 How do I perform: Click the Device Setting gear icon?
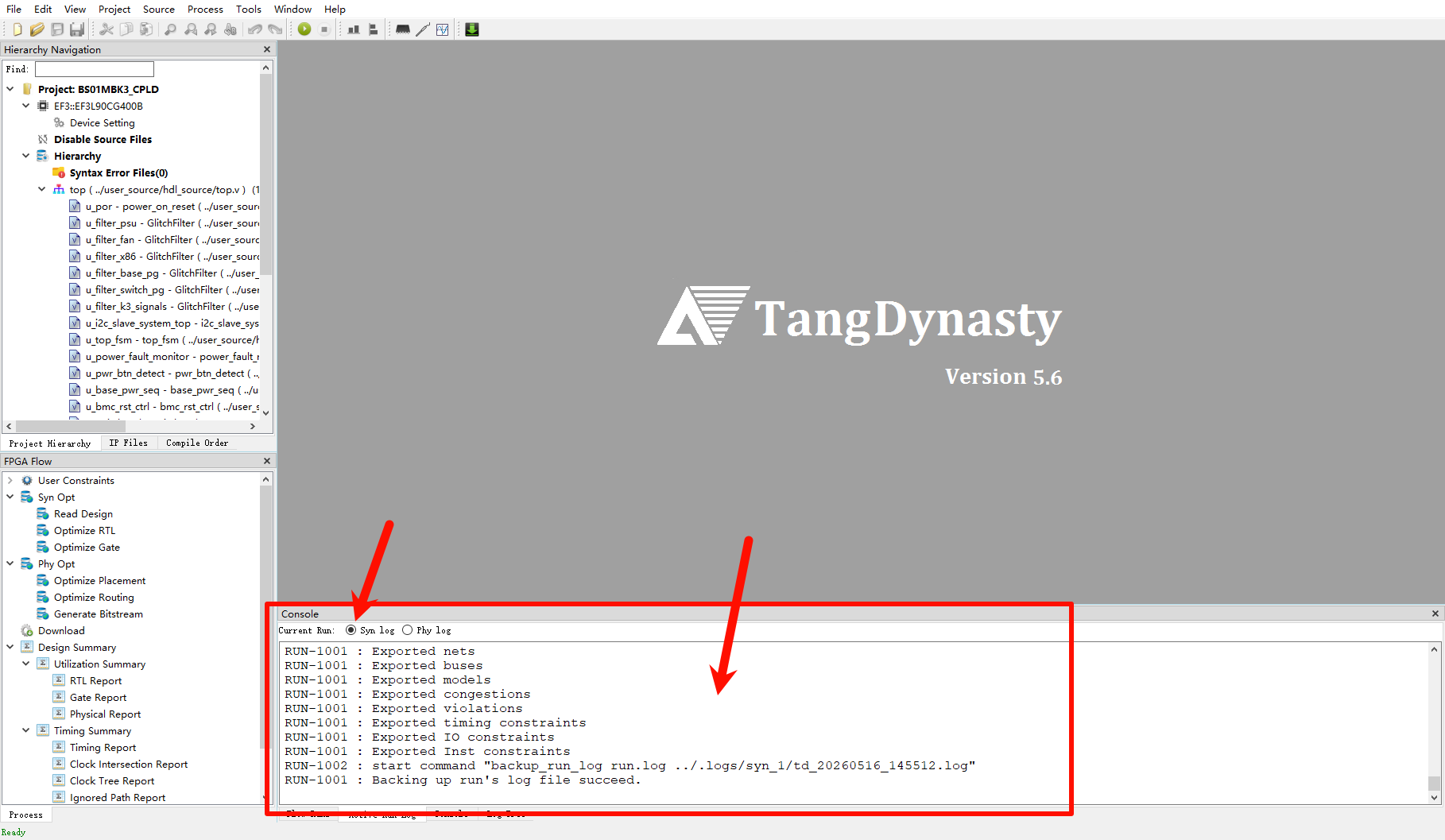59,122
